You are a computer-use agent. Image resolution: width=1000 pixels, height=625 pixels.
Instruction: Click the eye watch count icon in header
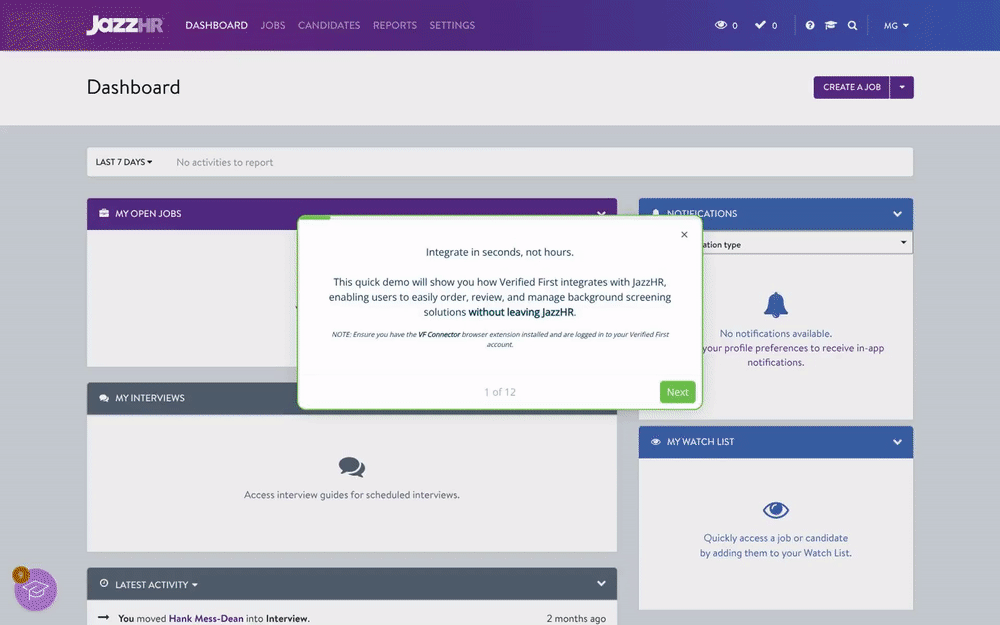721,26
